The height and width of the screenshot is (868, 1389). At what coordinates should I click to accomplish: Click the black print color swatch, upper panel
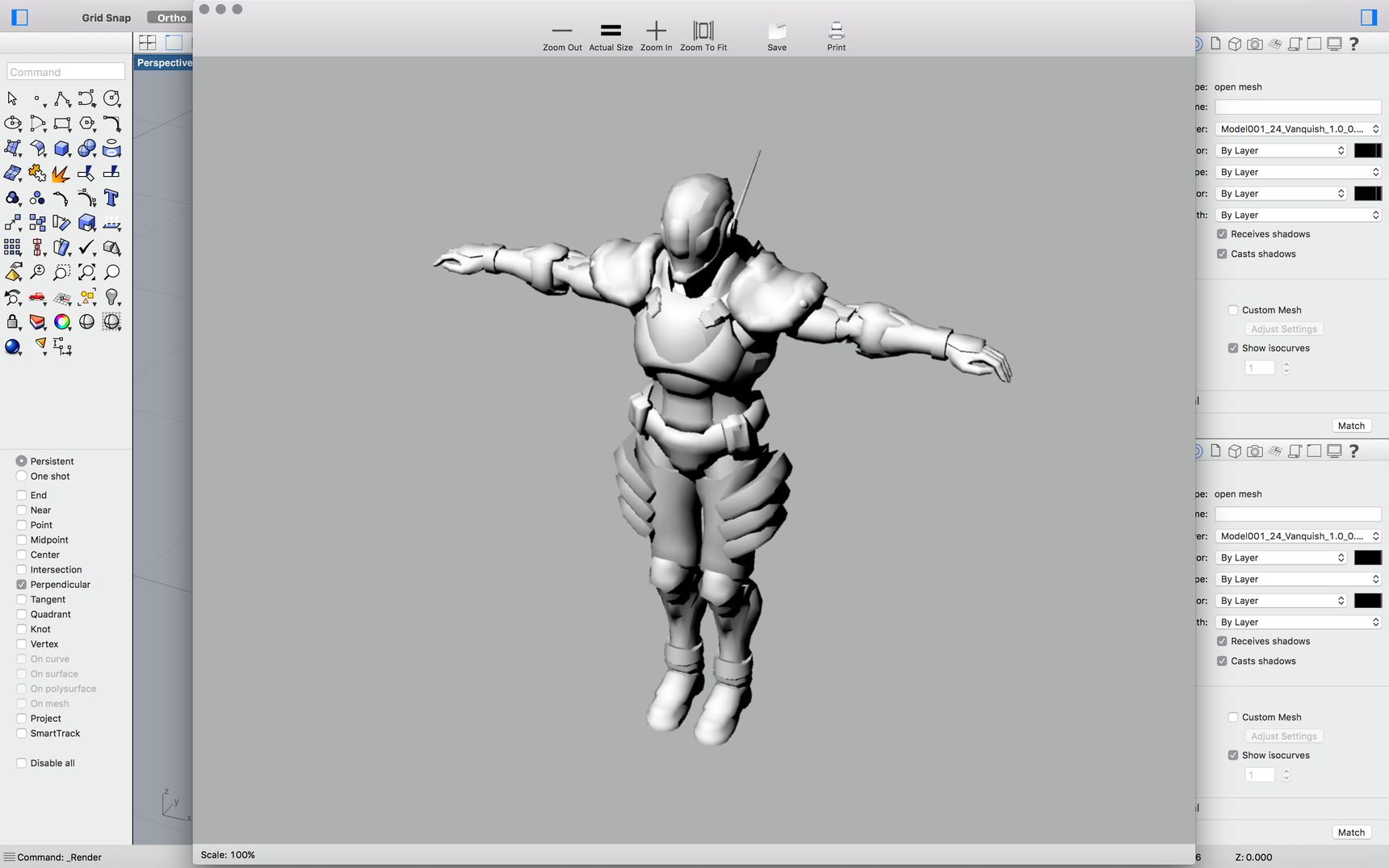tap(1367, 194)
